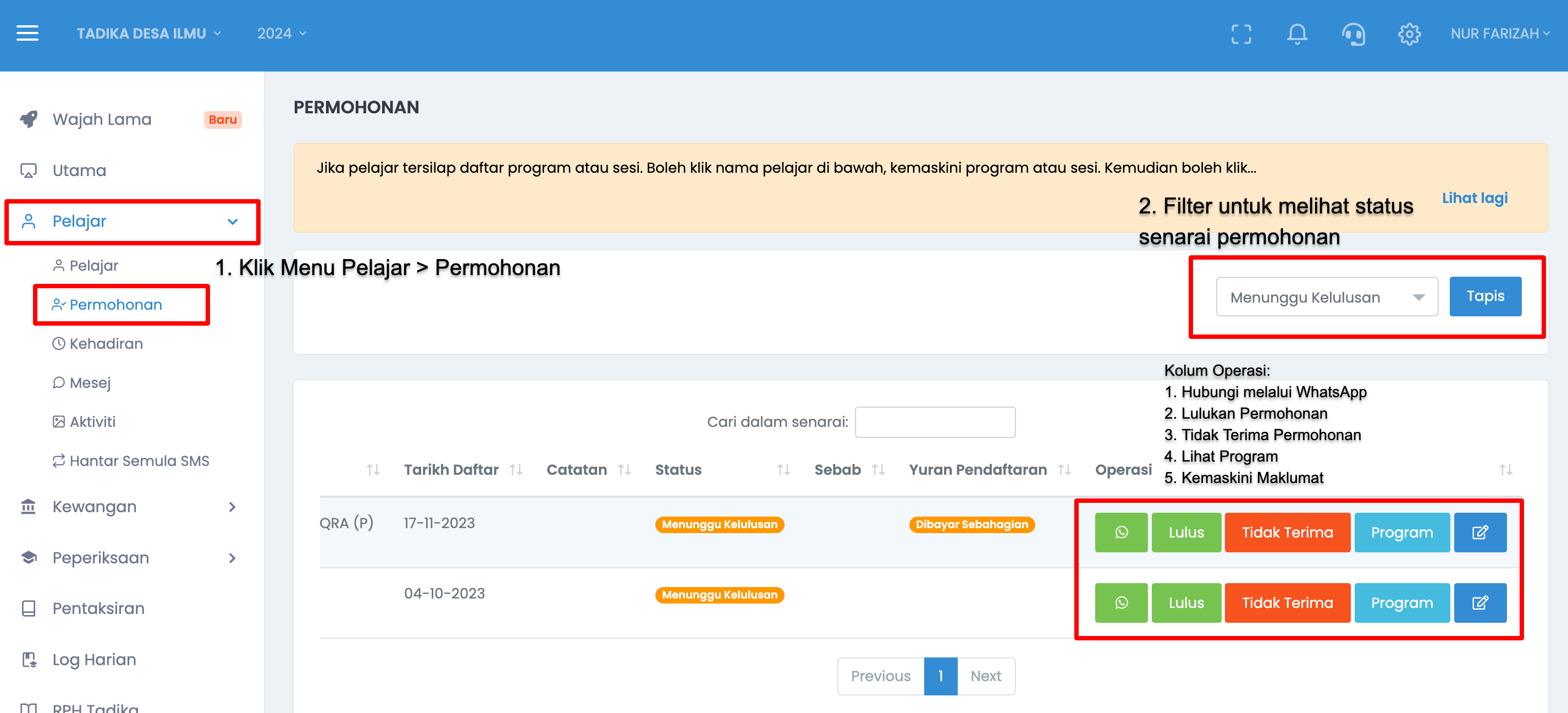Sort by Status column arrows

coord(783,469)
